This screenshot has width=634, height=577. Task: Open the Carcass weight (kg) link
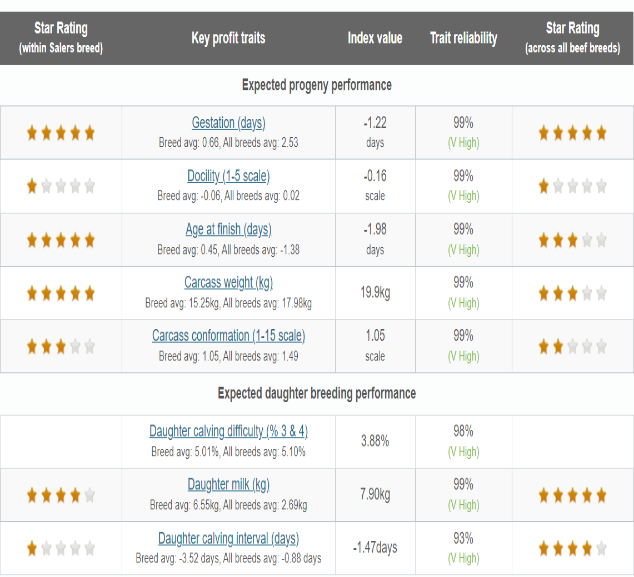coord(228,283)
